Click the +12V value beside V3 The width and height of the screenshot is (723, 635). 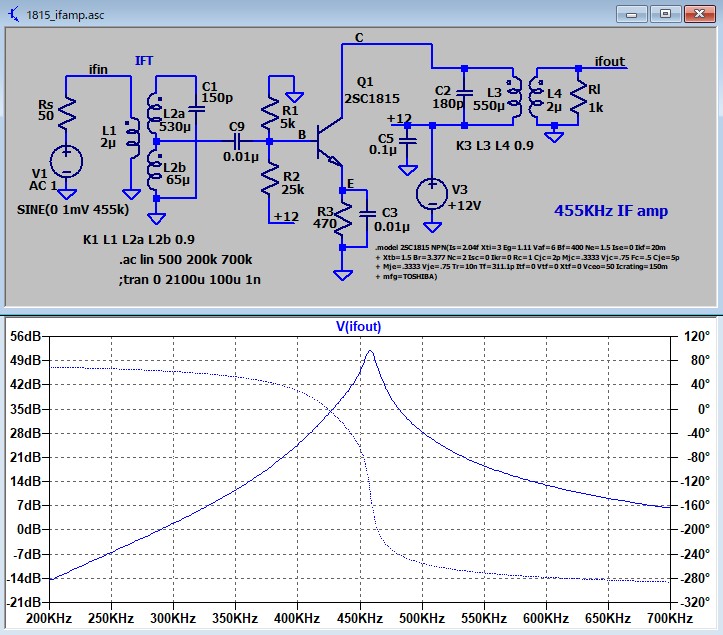click(464, 206)
